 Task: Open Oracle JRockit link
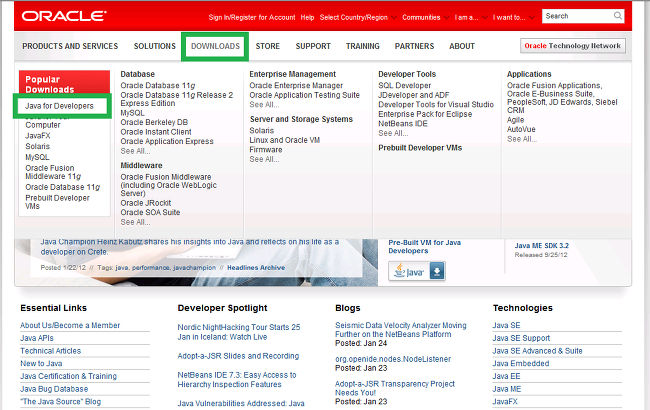point(146,203)
